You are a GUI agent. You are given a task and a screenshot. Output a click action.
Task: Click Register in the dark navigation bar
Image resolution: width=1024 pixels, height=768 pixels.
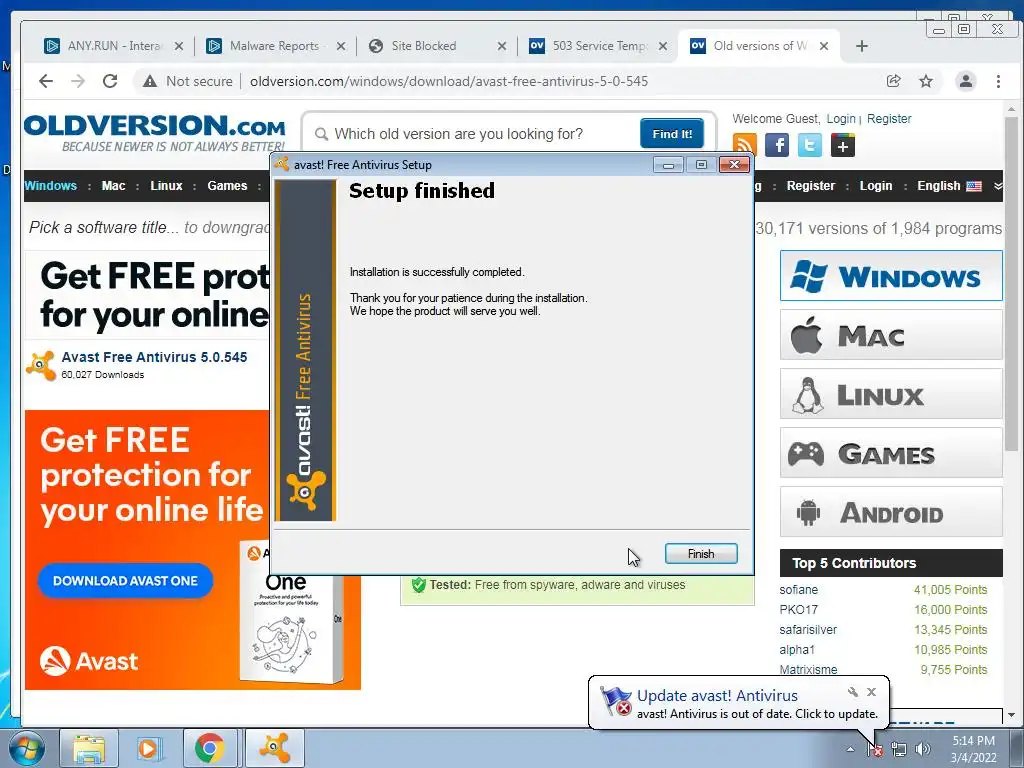coord(810,185)
